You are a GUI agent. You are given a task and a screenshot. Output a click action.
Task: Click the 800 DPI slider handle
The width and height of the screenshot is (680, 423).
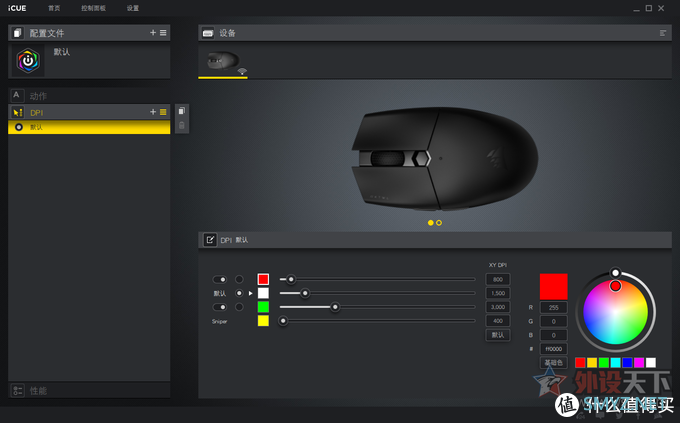(x=291, y=279)
